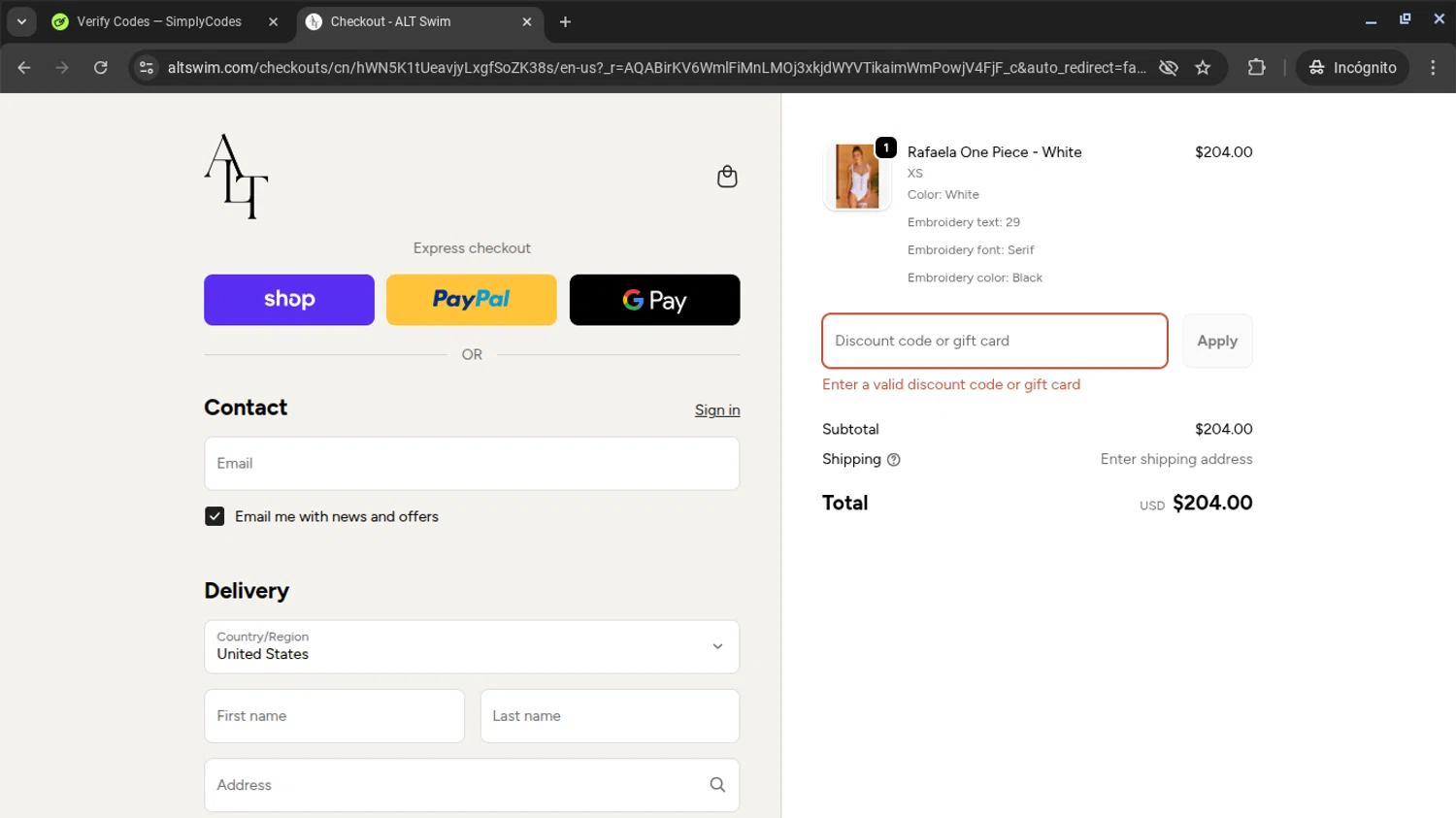Open Chrome three-dot menu
Image resolution: width=1456 pixels, height=818 pixels.
tap(1433, 68)
